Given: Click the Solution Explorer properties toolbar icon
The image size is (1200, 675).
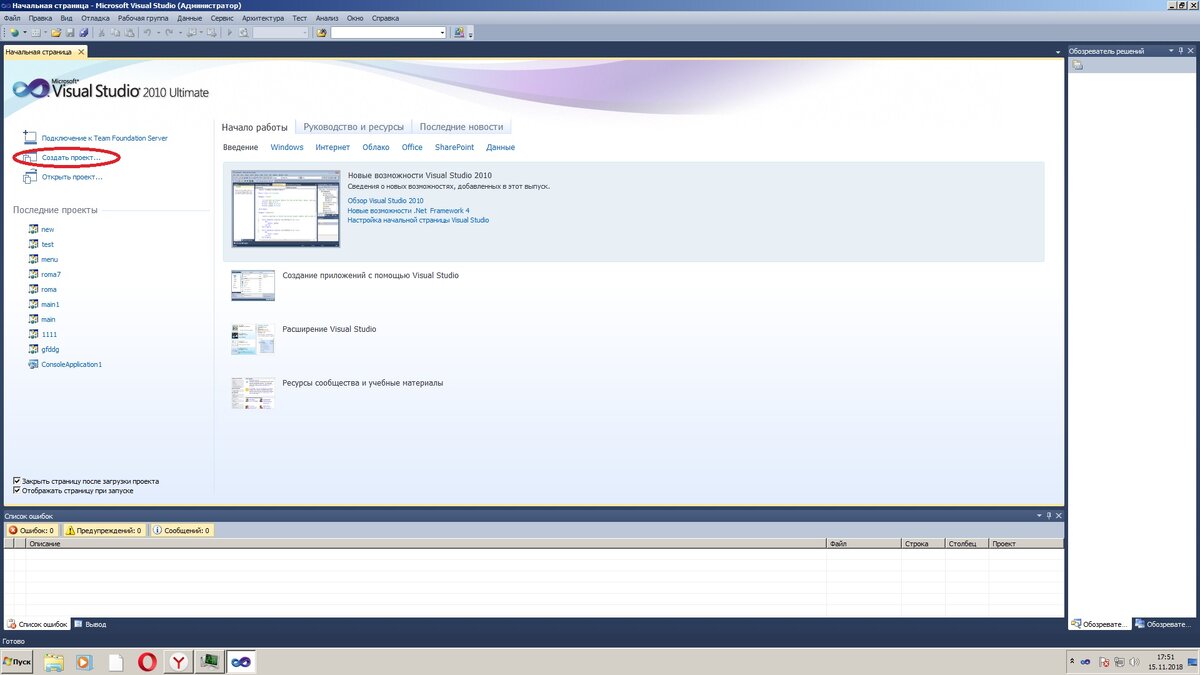Looking at the screenshot, I should [x=1078, y=65].
